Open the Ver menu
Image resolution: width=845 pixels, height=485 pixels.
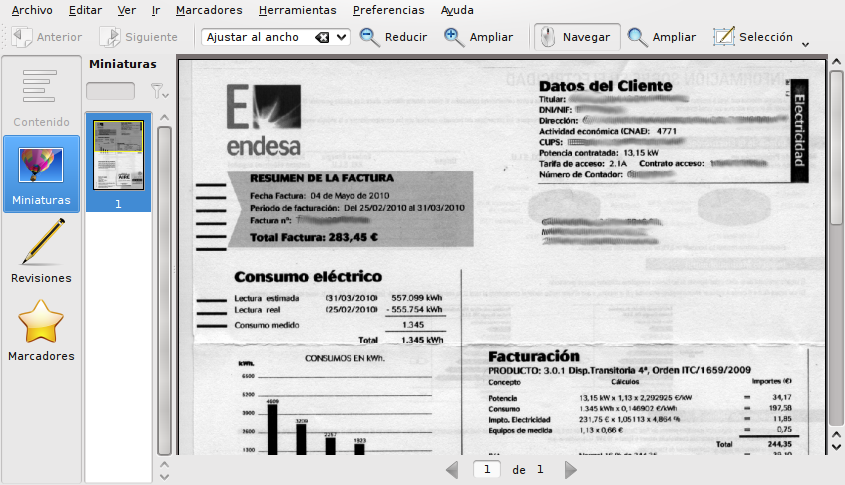127,10
